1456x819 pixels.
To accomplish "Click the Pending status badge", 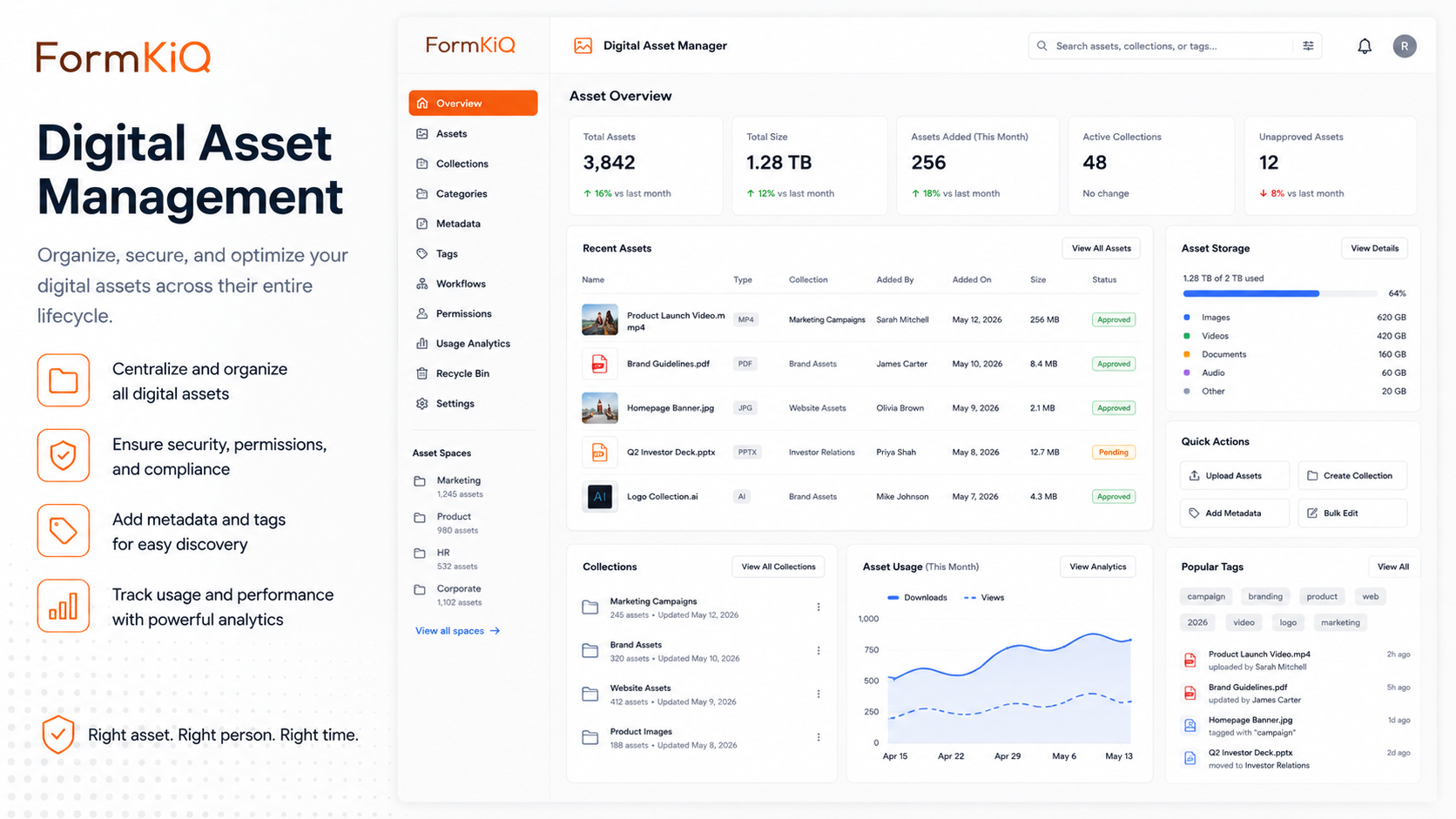I will [x=1113, y=452].
